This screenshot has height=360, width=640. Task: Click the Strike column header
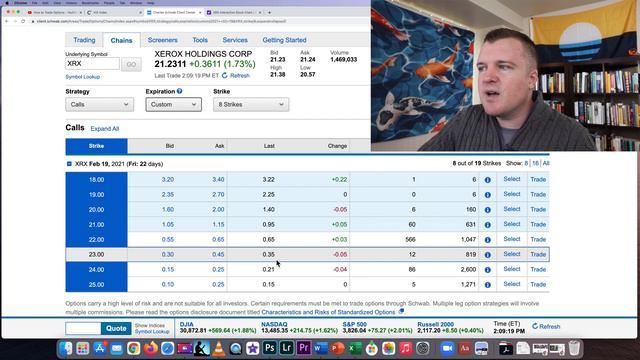[x=96, y=146]
